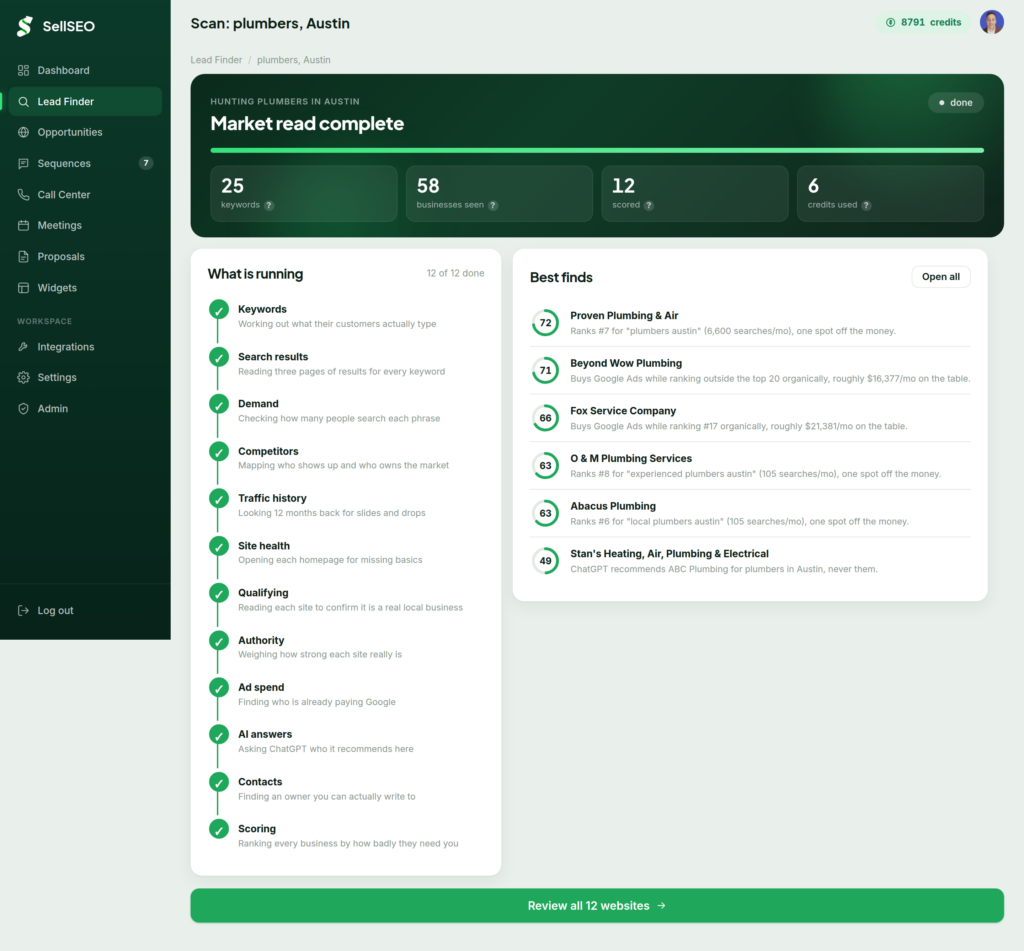Click the 'Market read complete' heading
Viewport: 1024px width, 951px height.
point(307,123)
